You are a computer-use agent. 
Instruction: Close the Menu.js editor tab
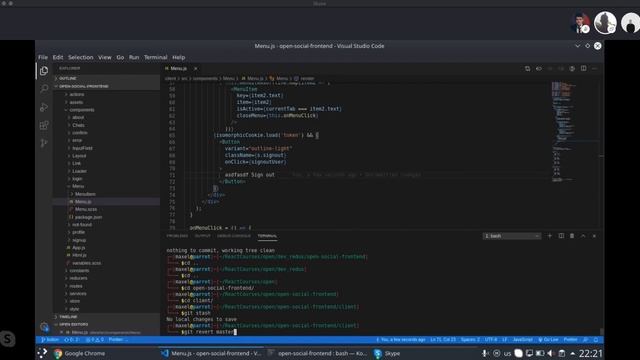coord(196,69)
